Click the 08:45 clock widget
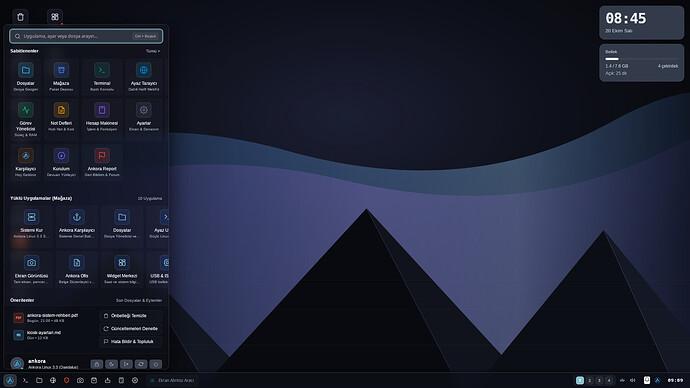Viewport: 690px width, 388px height. point(641,22)
